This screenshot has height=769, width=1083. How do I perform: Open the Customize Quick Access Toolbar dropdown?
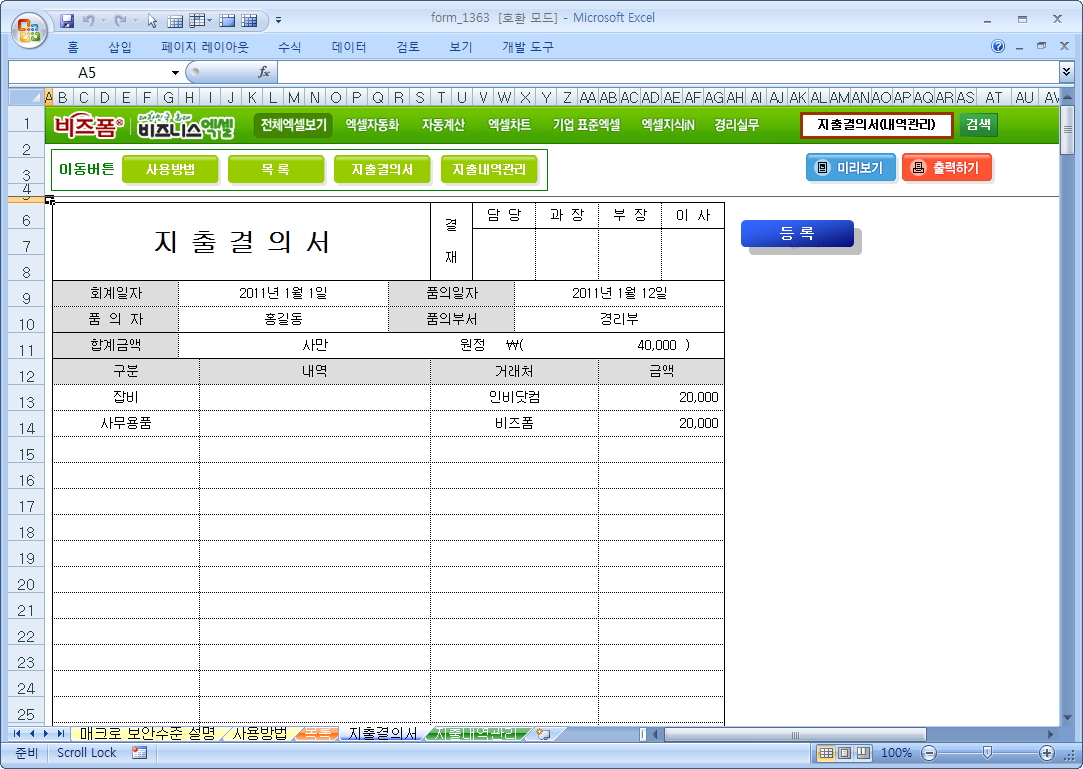(x=278, y=20)
